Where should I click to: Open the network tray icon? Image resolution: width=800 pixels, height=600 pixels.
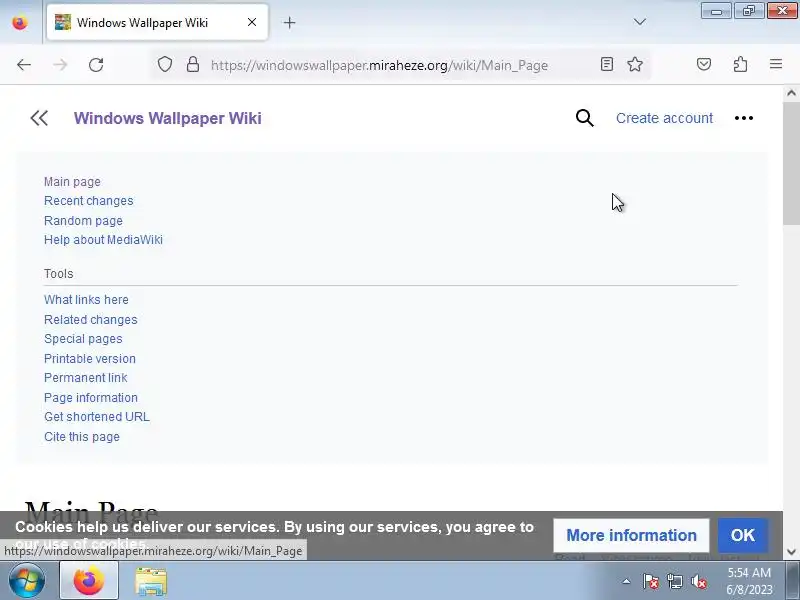tap(674, 581)
